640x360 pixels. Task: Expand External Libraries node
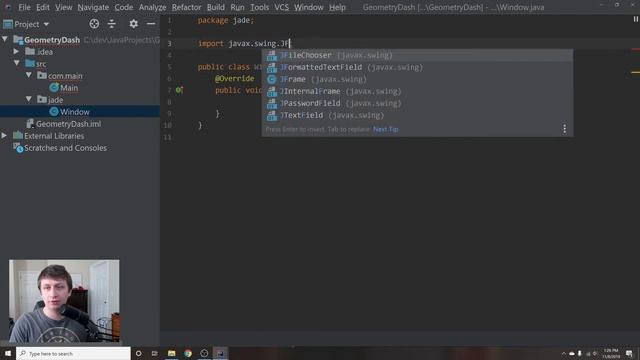point(4,136)
